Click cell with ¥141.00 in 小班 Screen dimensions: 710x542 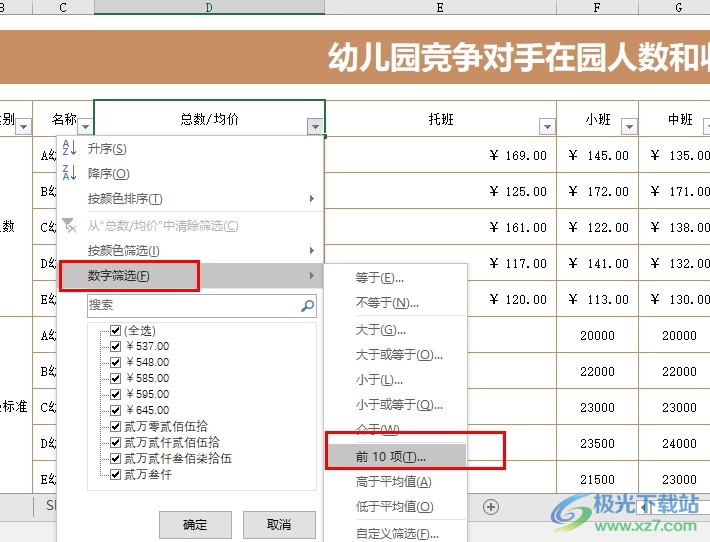pos(597,263)
